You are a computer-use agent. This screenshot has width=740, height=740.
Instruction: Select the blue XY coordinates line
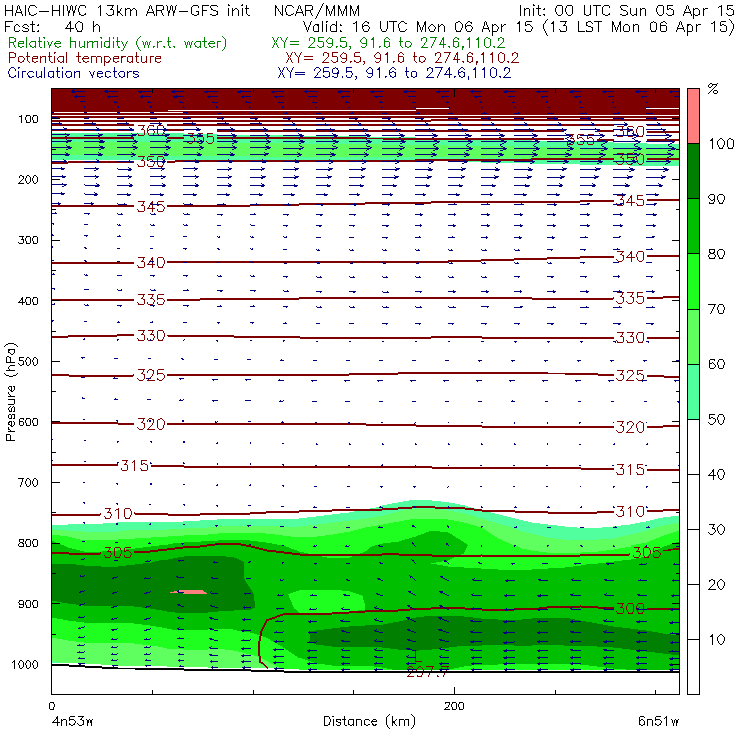(394, 73)
